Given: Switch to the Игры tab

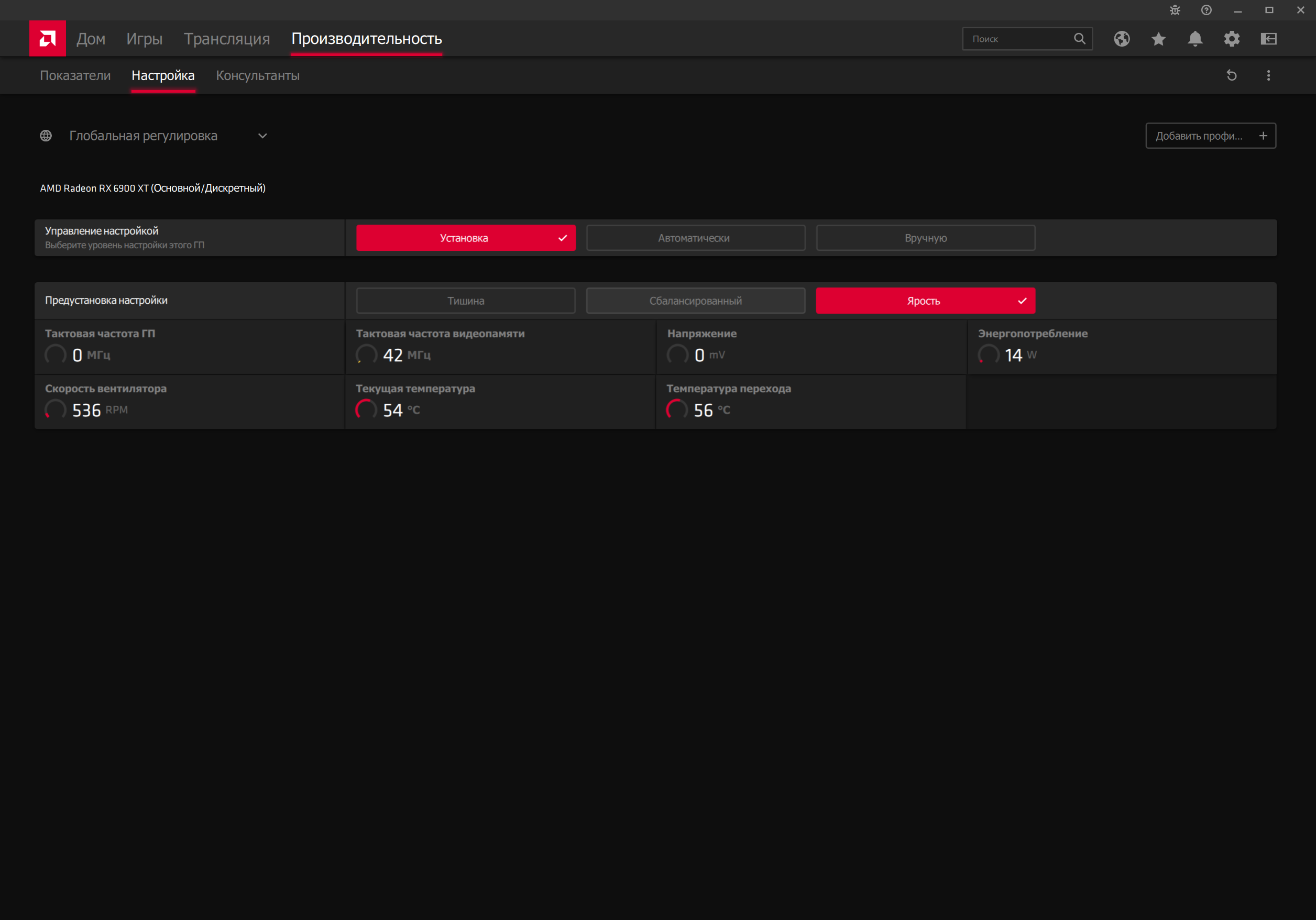Looking at the screenshot, I should (145, 38).
